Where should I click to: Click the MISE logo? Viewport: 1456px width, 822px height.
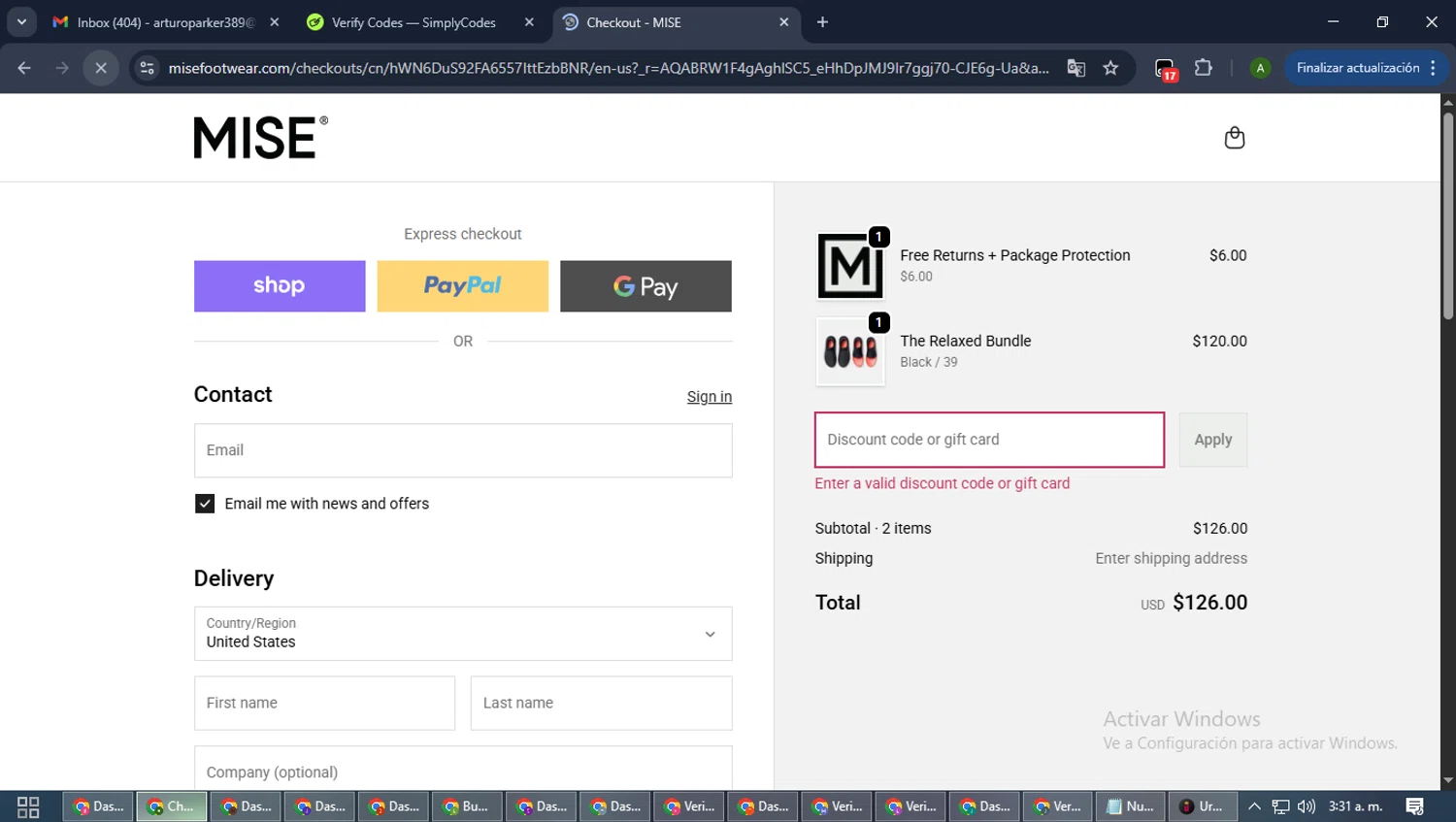[x=260, y=138]
